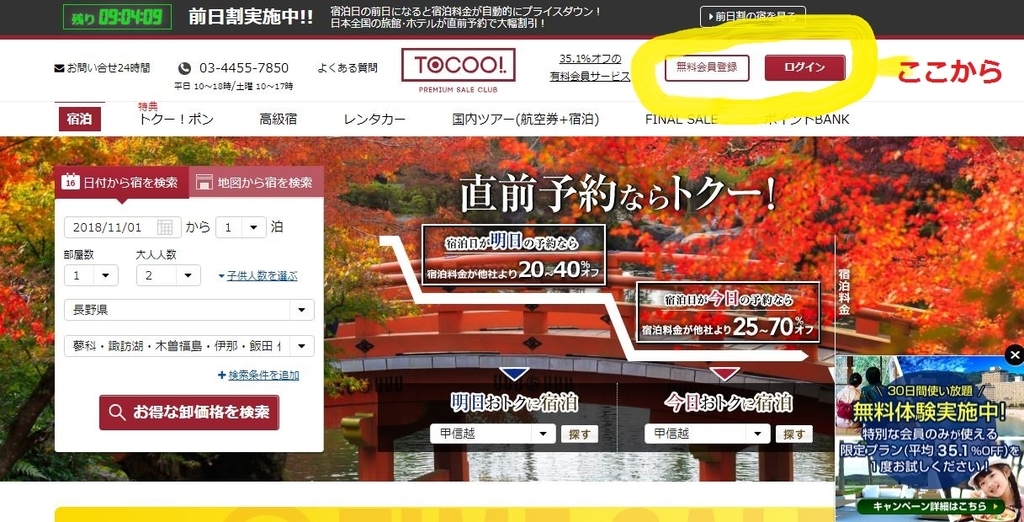Click the map icon on 地図から宿を検索 tab
Image resolution: width=1024 pixels, height=522 pixels.
204,182
